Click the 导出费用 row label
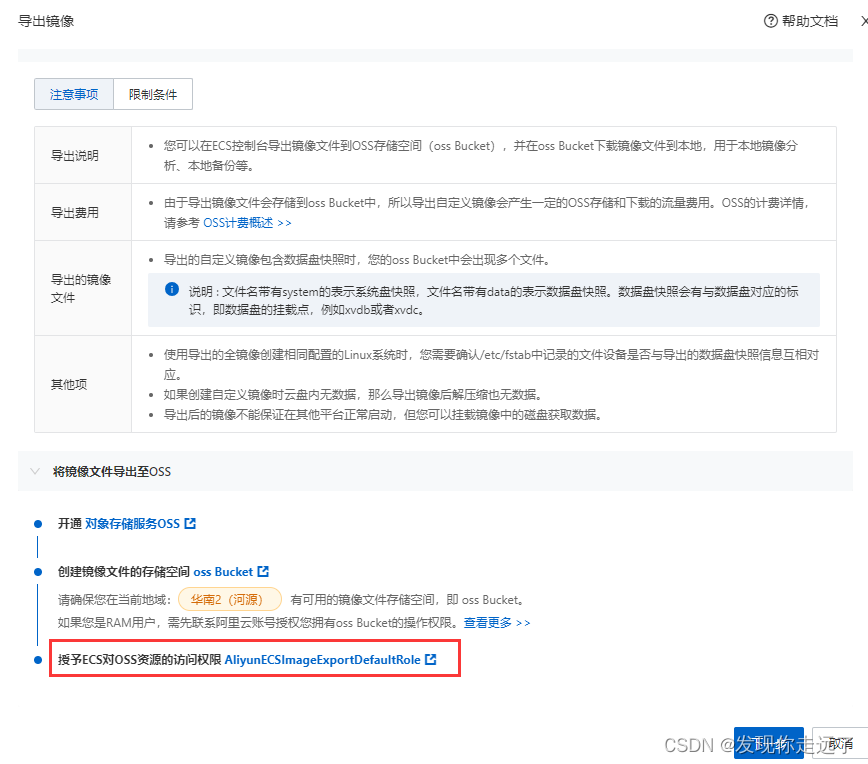 pos(75,213)
